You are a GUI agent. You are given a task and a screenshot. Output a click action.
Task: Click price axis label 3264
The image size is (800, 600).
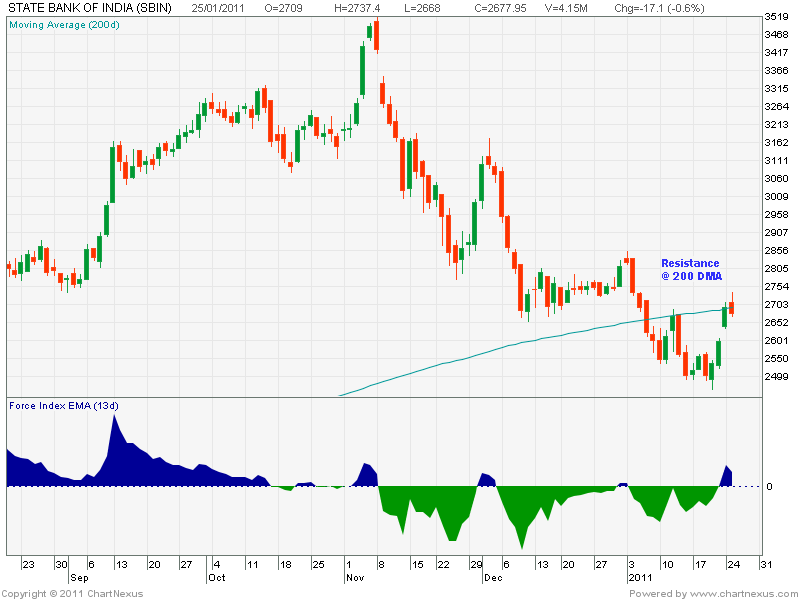click(776, 107)
